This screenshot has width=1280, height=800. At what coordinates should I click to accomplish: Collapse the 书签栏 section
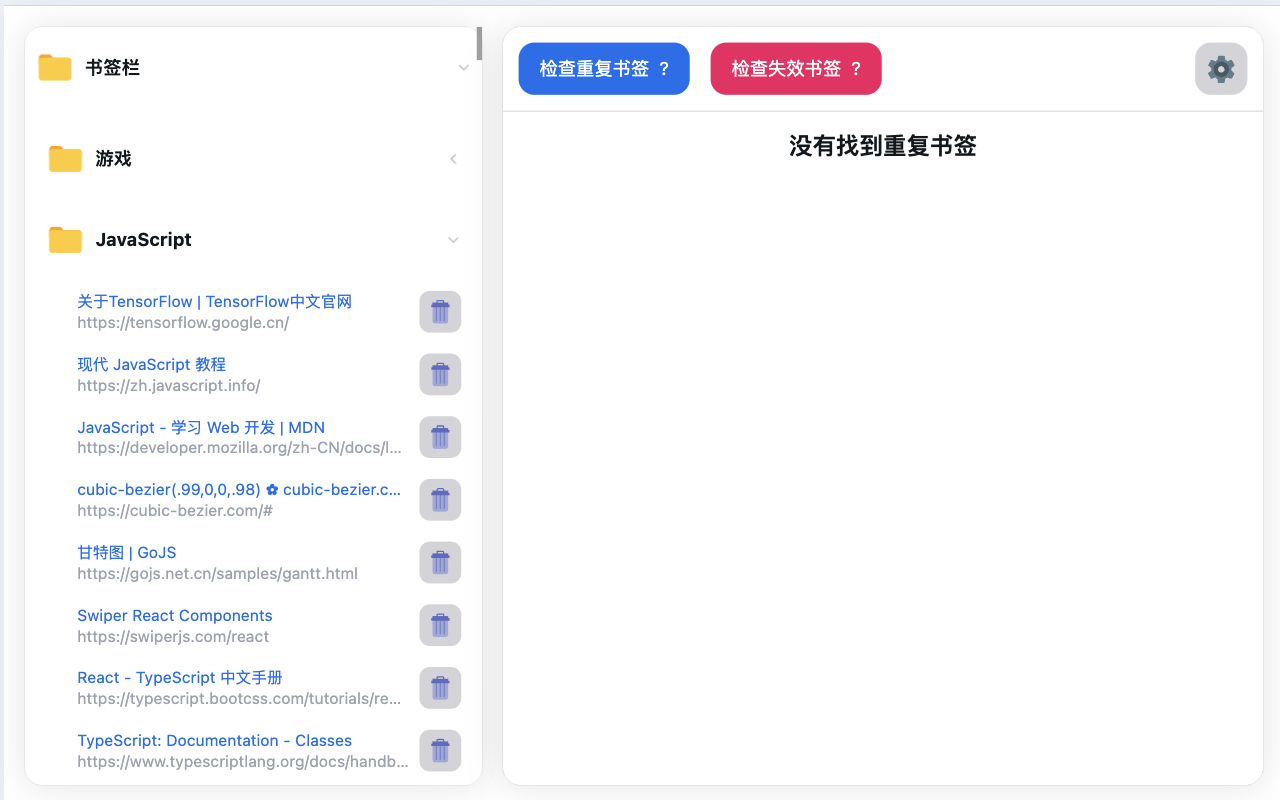(x=463, y=67)
